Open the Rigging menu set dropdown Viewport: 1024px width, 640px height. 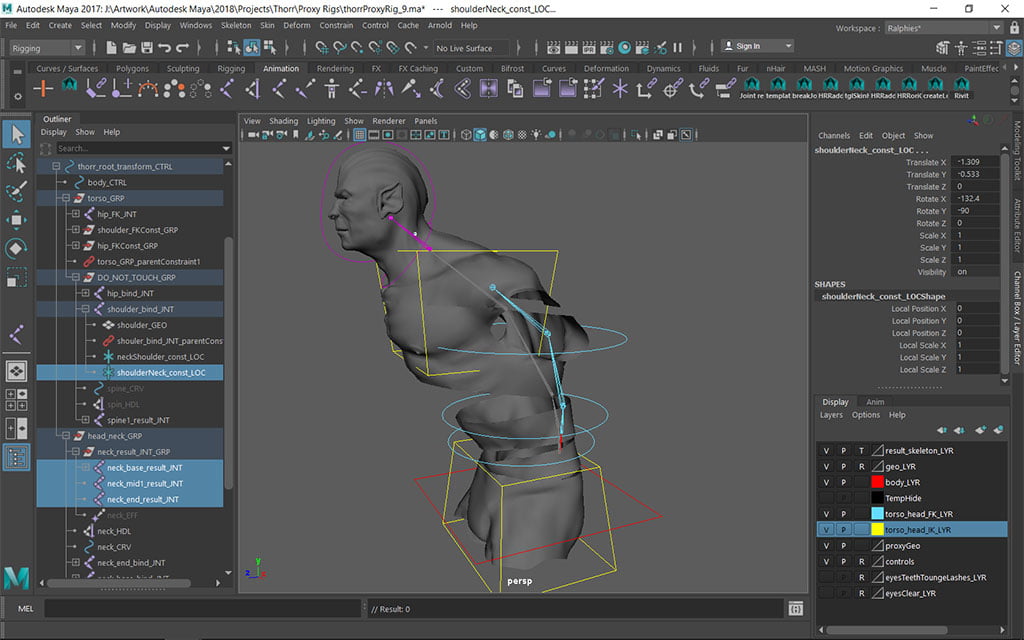(x=48, y=48)
